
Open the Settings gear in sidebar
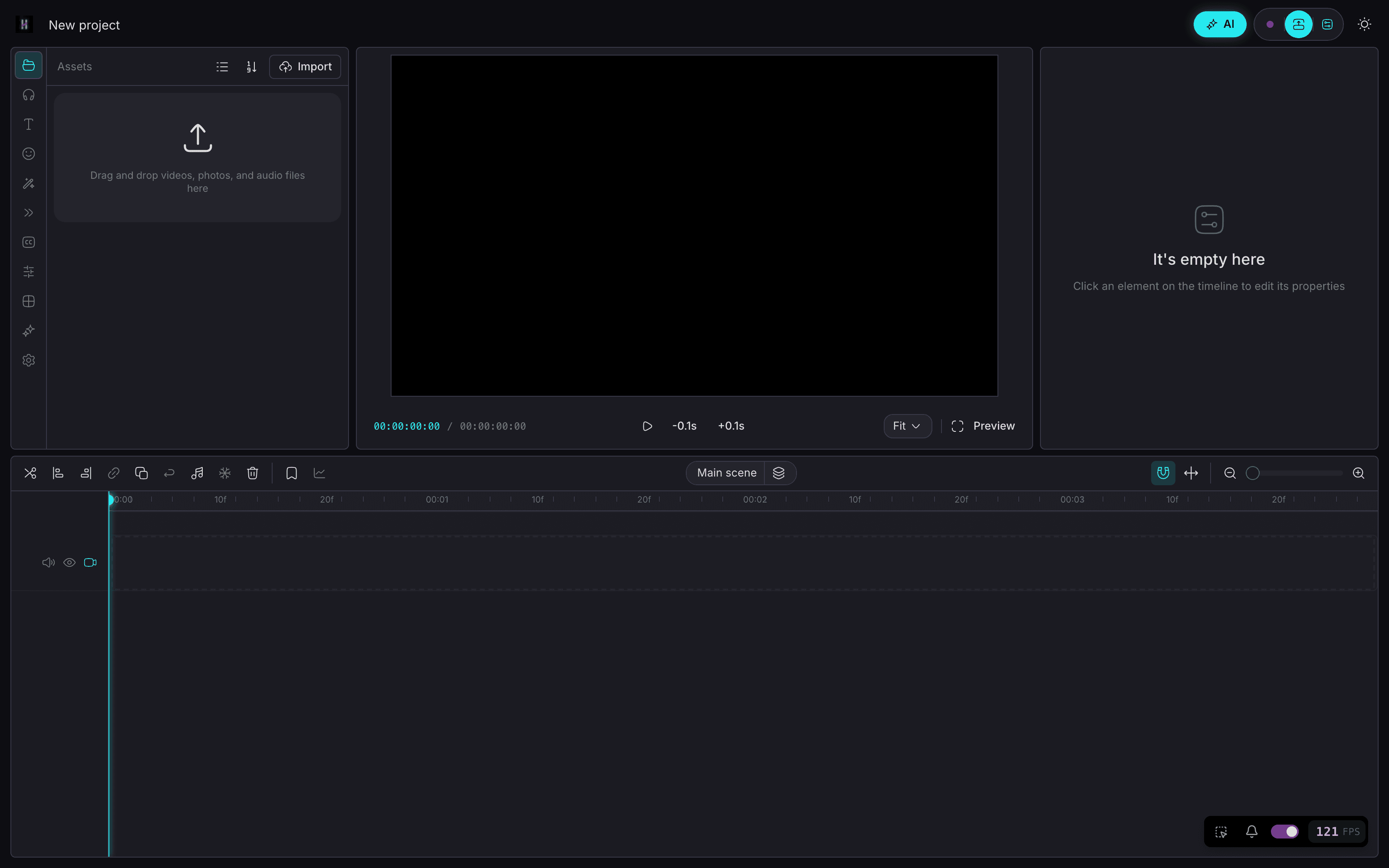coord(28,360)
